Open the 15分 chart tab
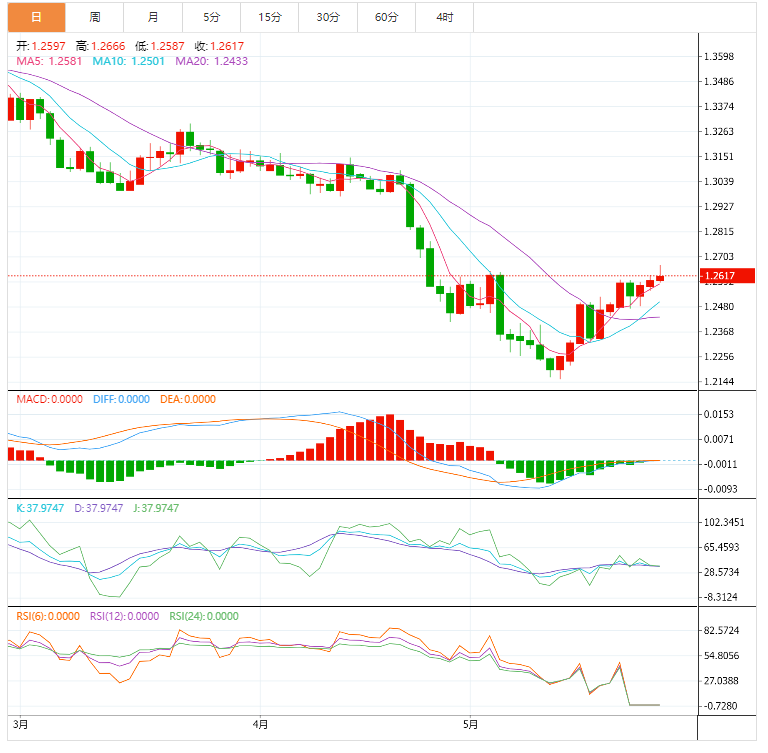The image size is (768, 753). tap(270, 17)
